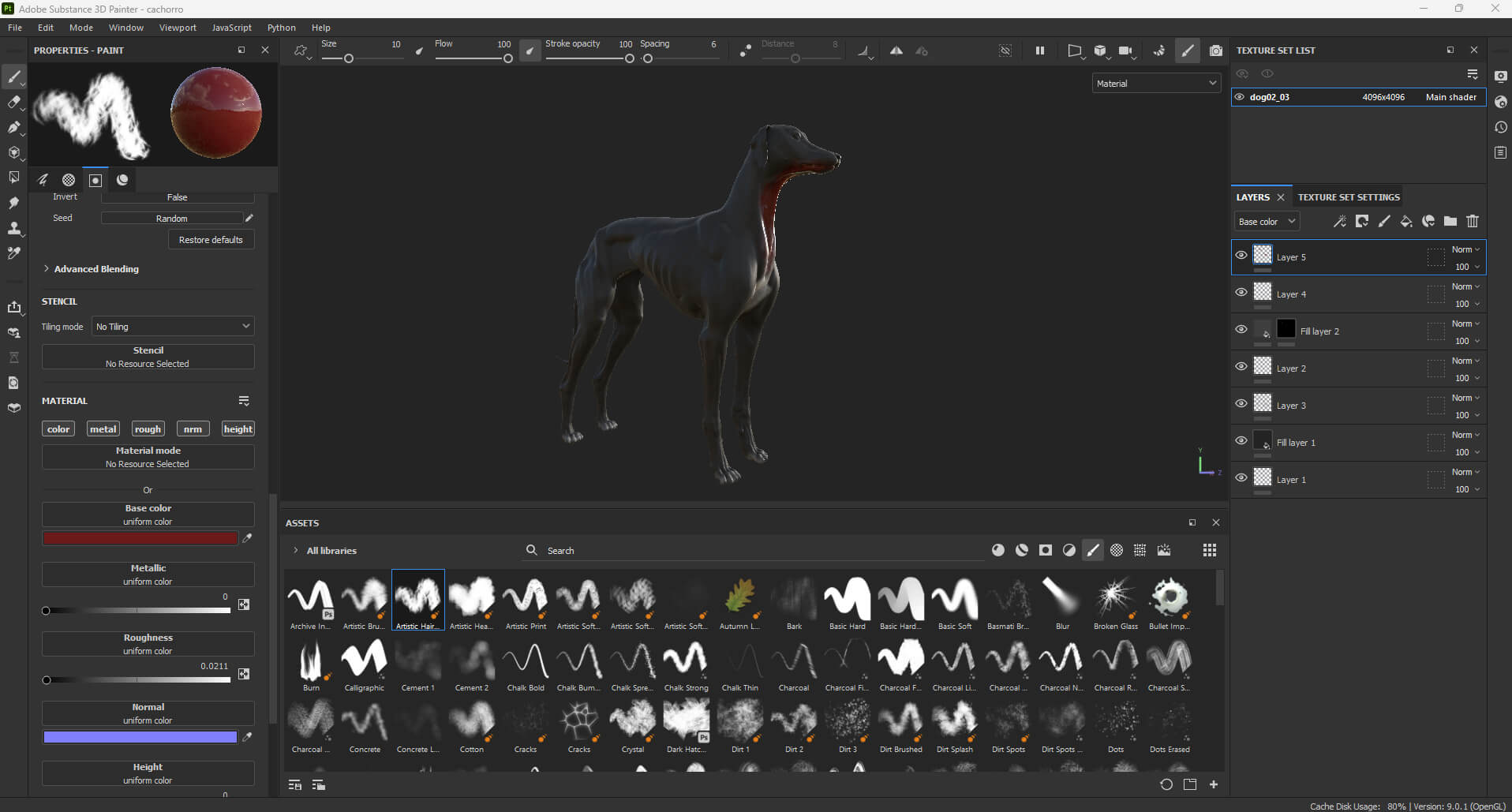The image size is (1512, 812).
Task: Toggle Layer 3 visibility eye
Action: 1241,404
